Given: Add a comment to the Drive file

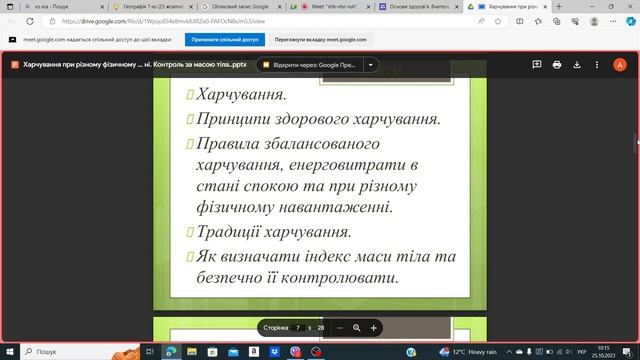Looking at the screenshot, I should tap(537, 64).
